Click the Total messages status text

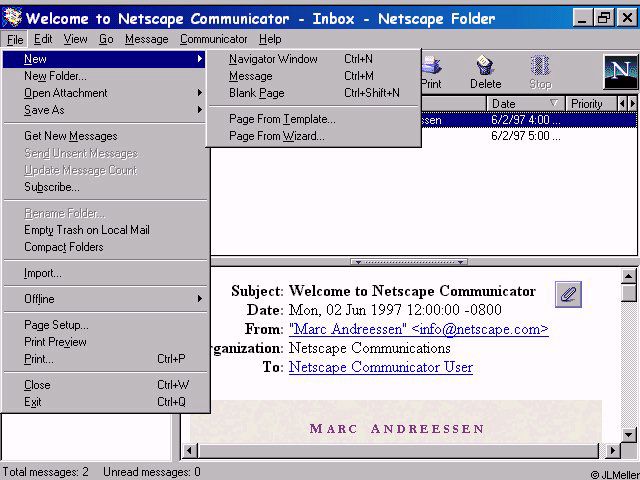(x=45, y=472)
